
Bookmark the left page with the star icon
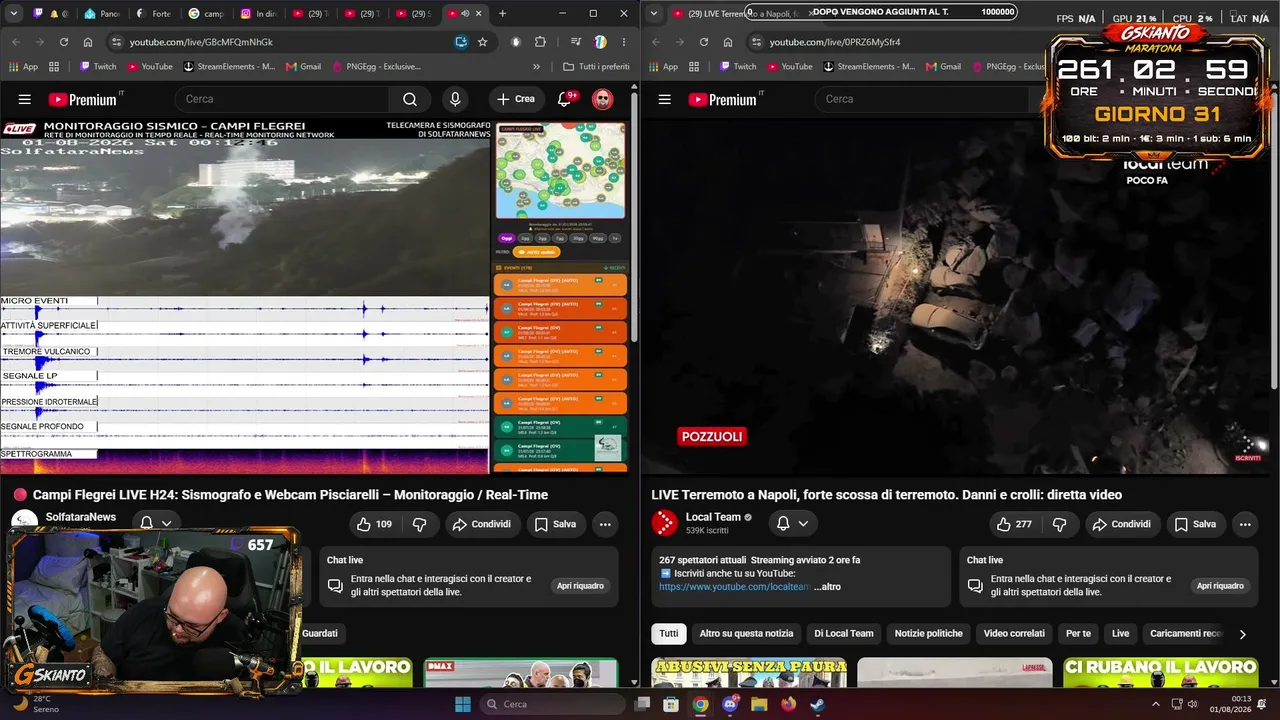483,42
